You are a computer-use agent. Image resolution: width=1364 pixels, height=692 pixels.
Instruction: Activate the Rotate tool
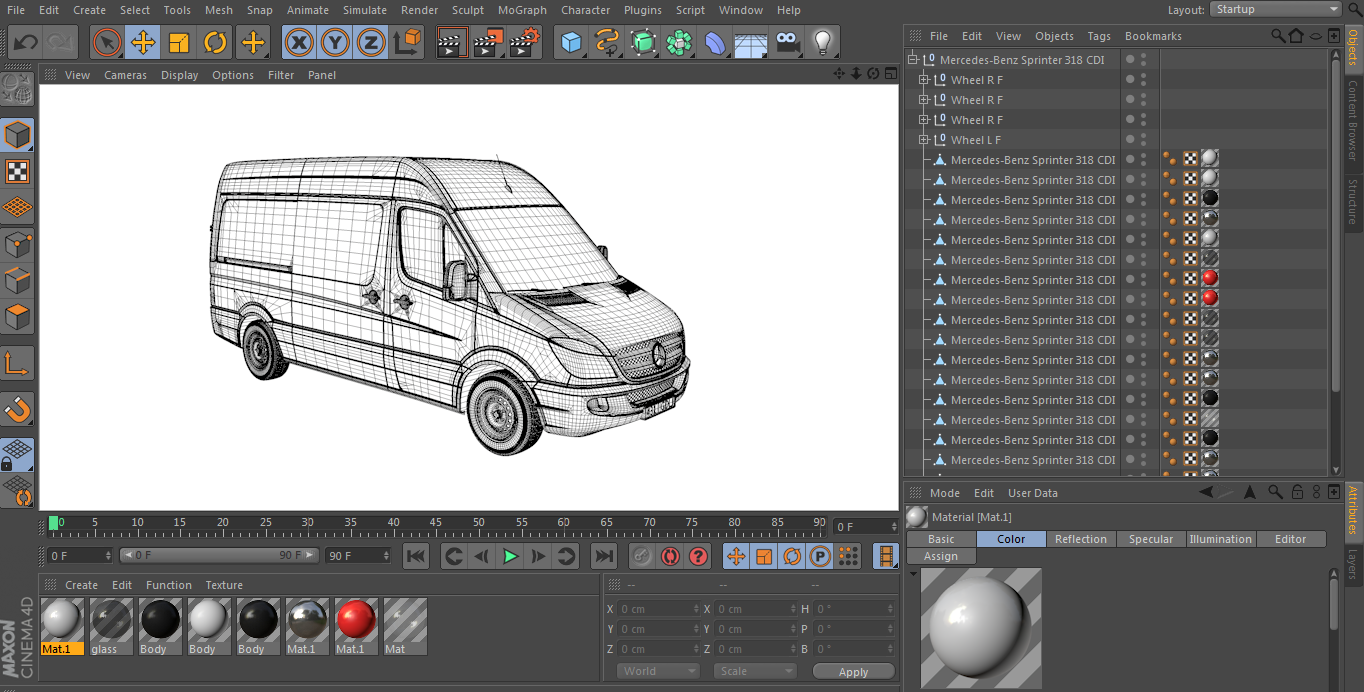215,43
